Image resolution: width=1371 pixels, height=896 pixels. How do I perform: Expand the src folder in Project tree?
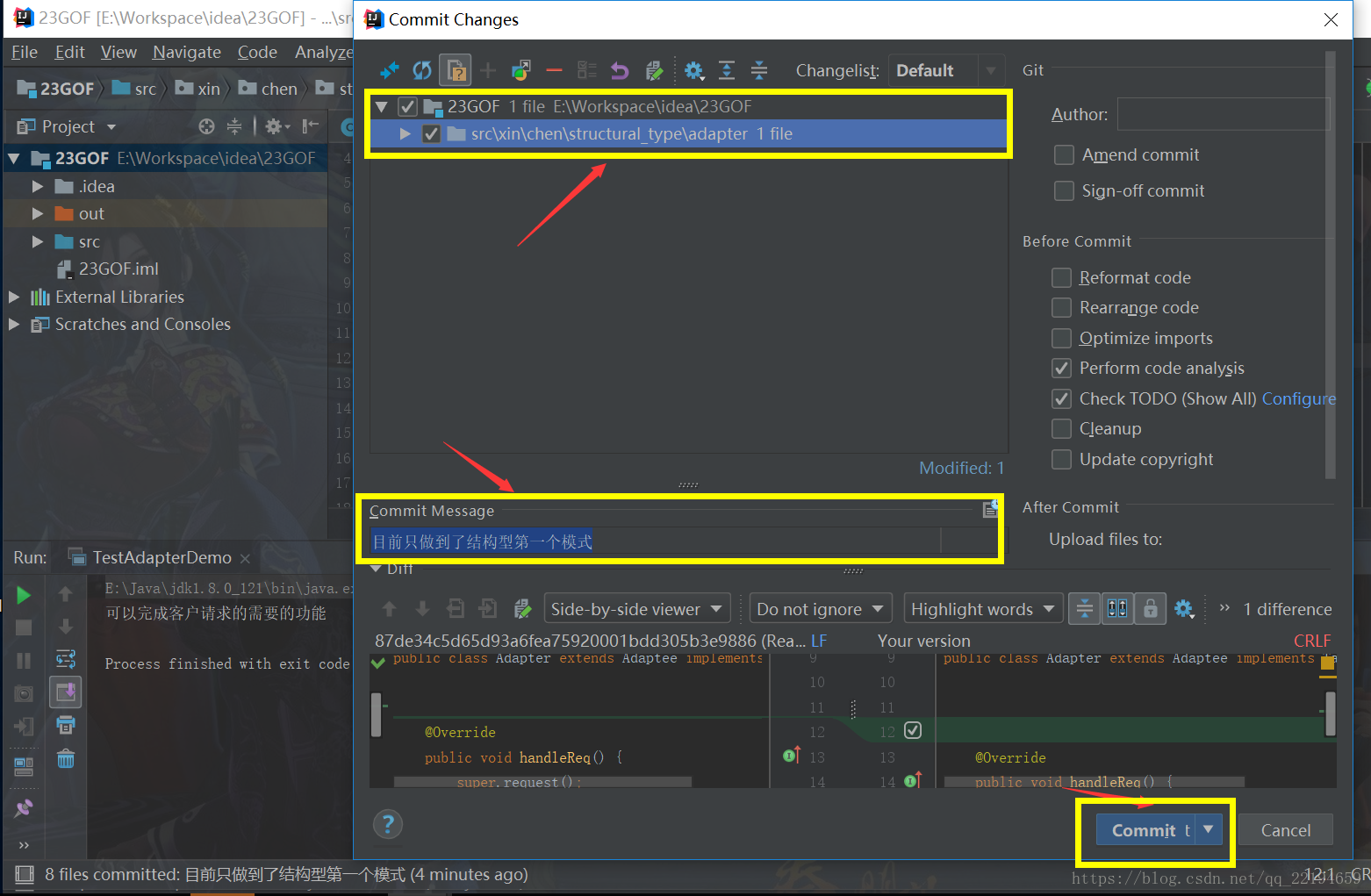pos(38,242)
